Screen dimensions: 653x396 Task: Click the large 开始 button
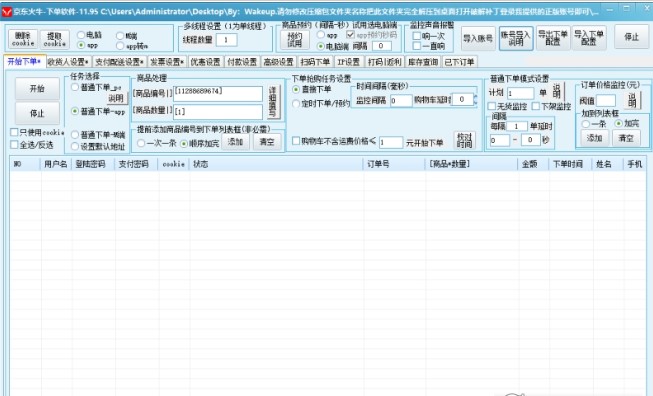(x=37, y=88)
